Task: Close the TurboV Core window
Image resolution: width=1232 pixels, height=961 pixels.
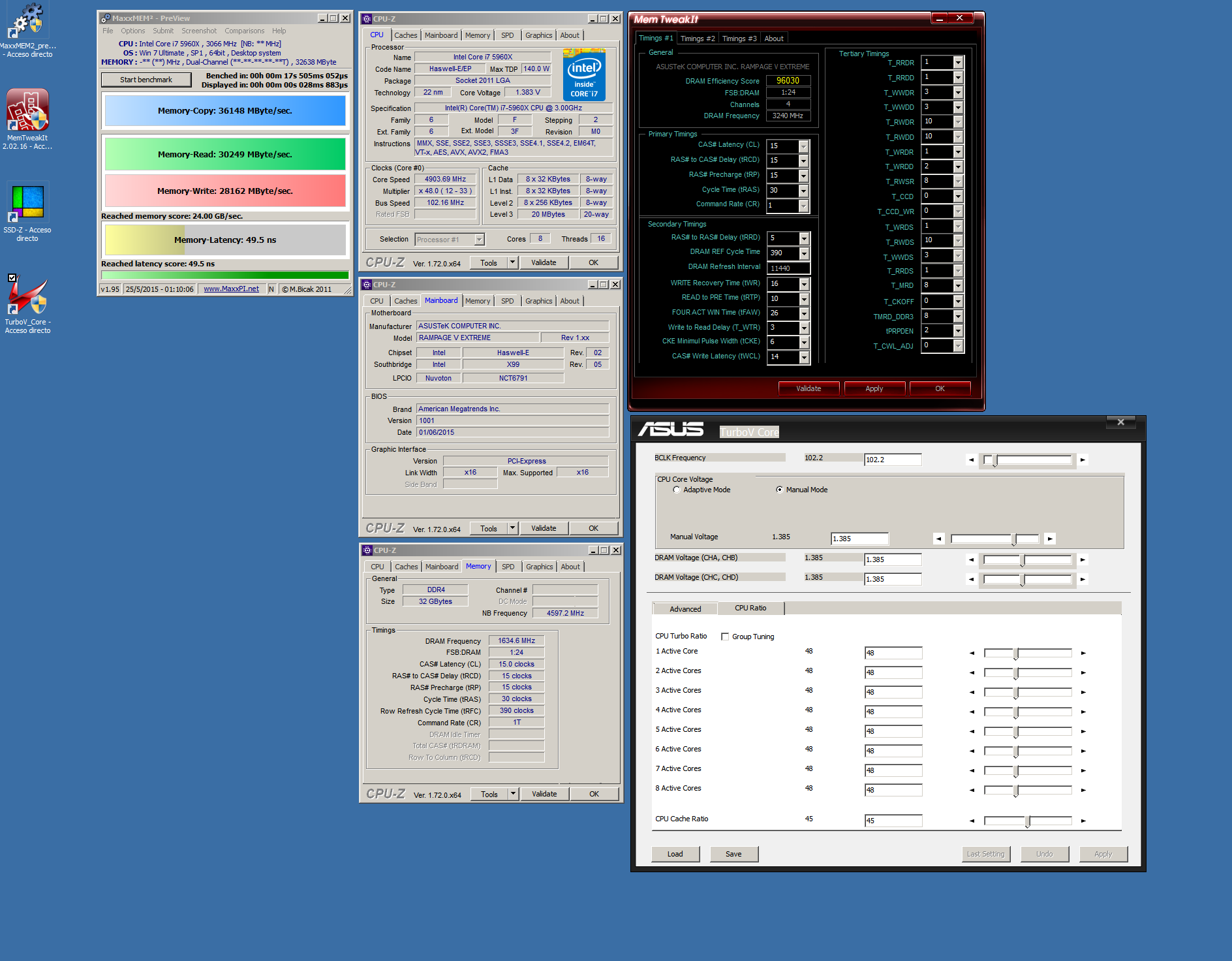Action: (1121, 422)
